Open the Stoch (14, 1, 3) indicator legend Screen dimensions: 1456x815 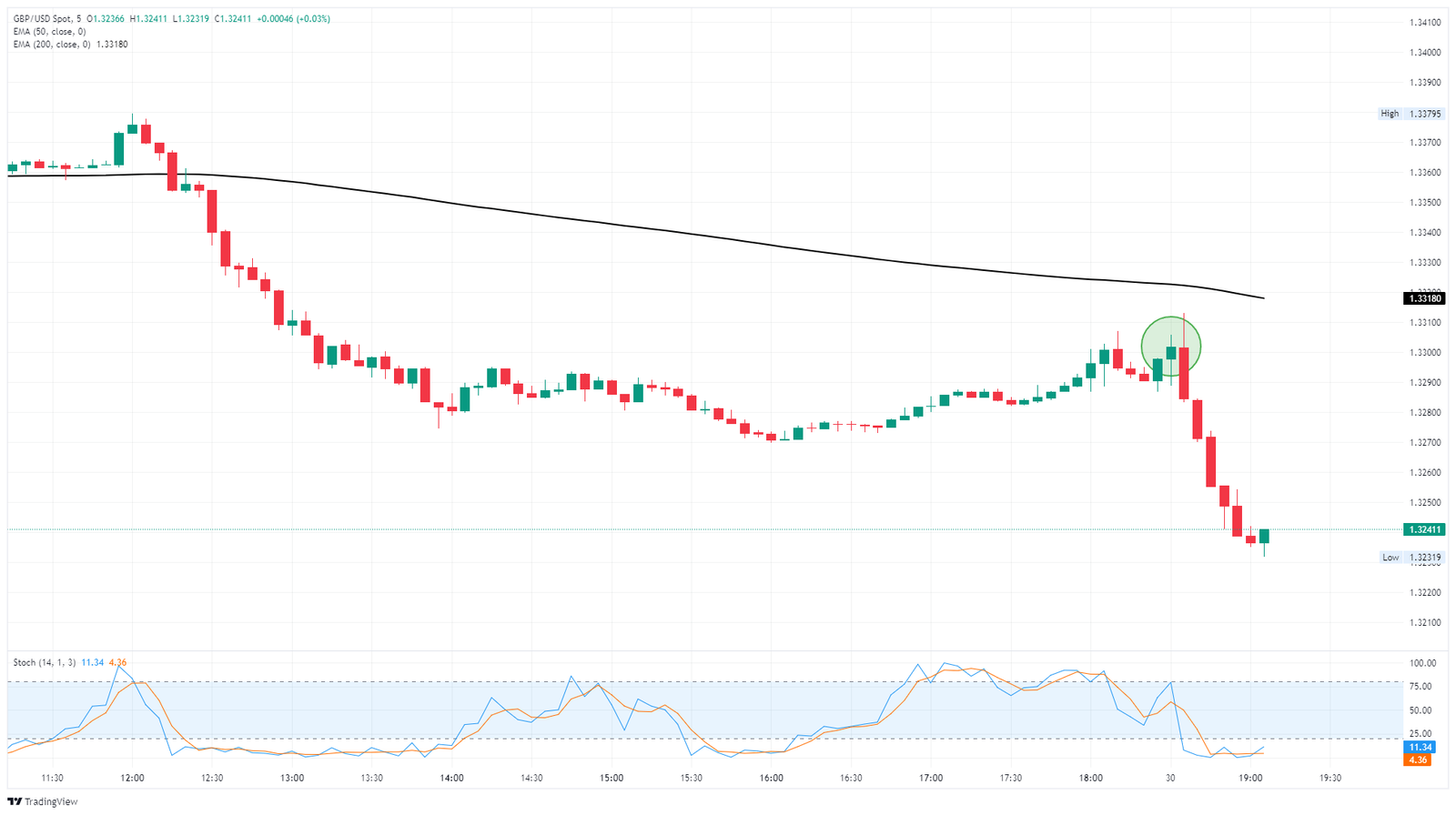click(x=45, y=662)
